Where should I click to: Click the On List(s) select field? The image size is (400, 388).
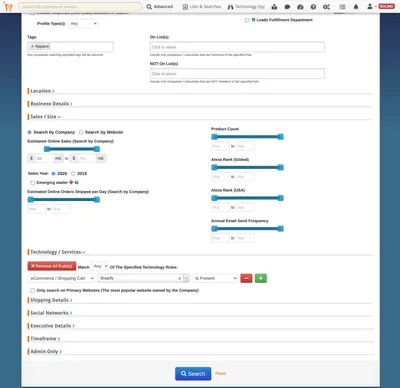(237, 47)
